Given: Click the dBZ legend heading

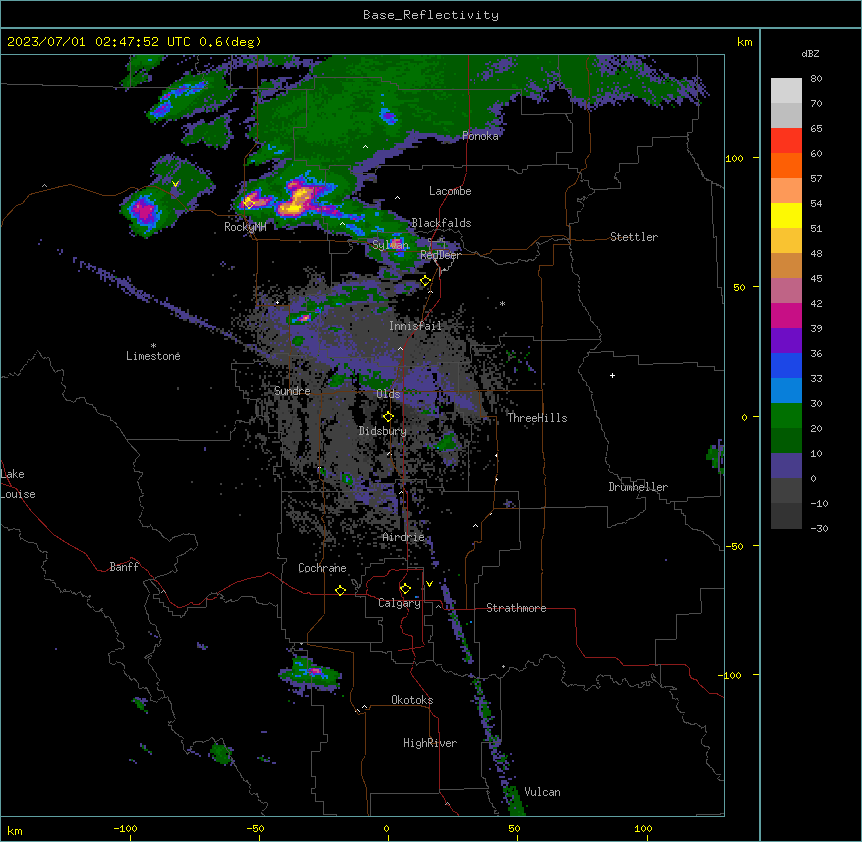Looking at the screenshot, I should point(810,53).
